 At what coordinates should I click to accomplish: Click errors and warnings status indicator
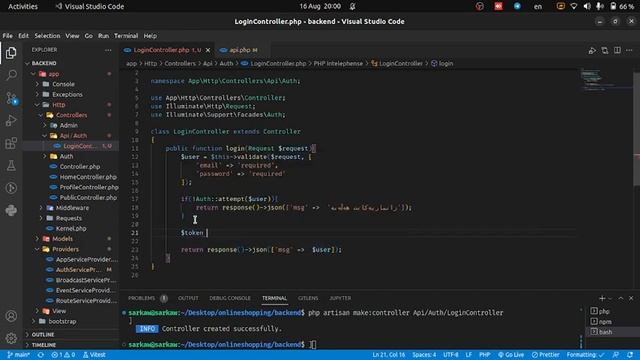point(63,355)
